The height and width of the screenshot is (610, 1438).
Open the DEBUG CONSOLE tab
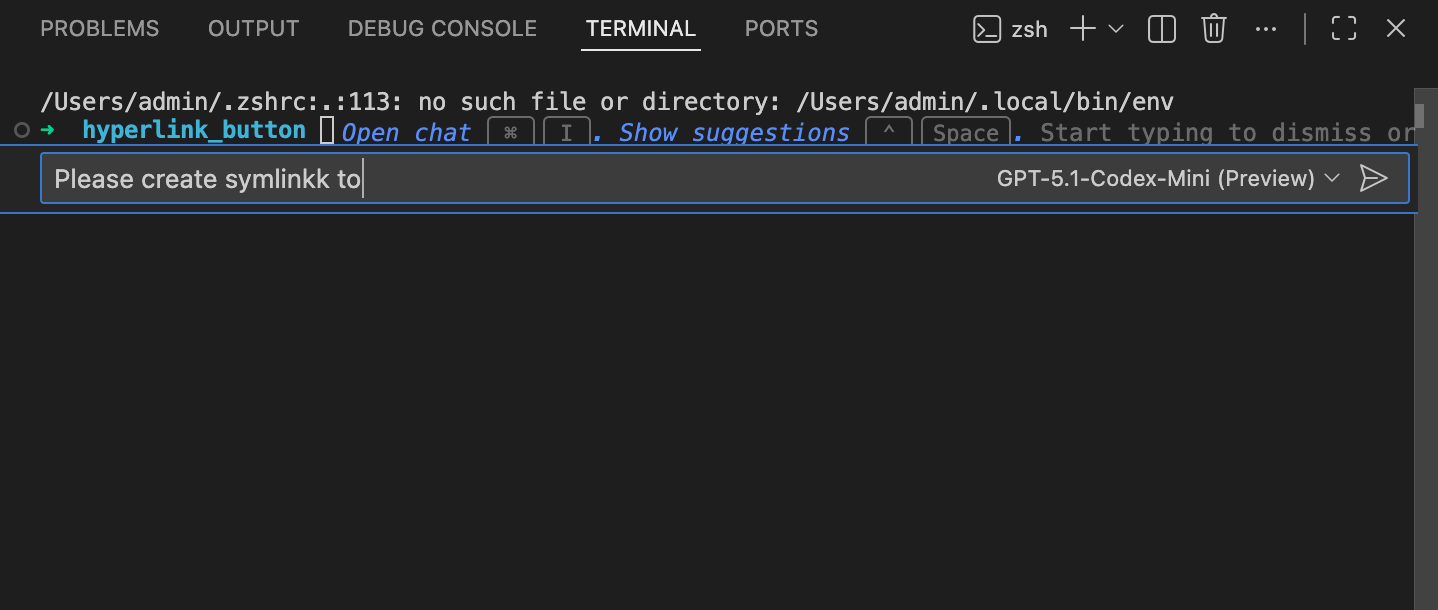(442, 29)
